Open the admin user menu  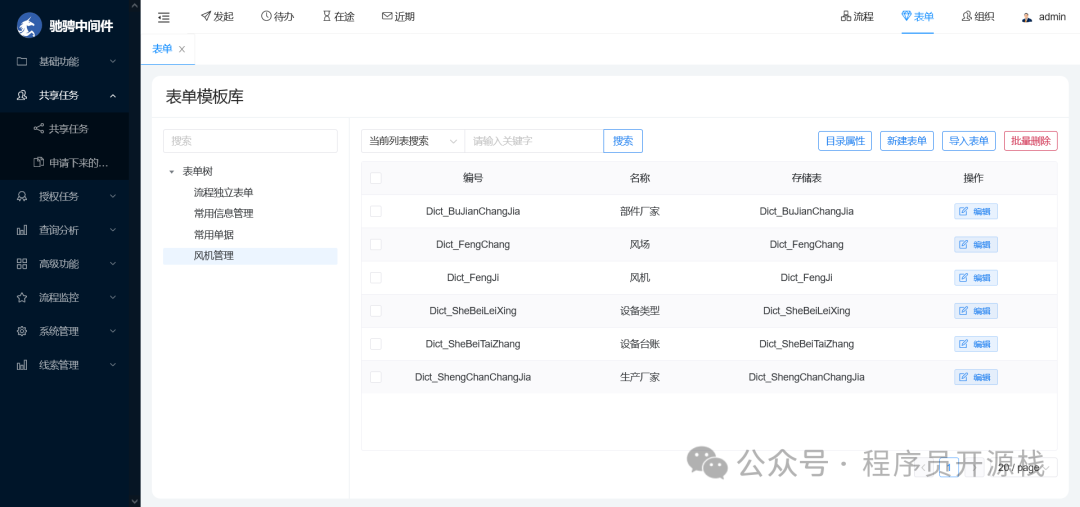pyautogui.click(x=1043, y=17)
